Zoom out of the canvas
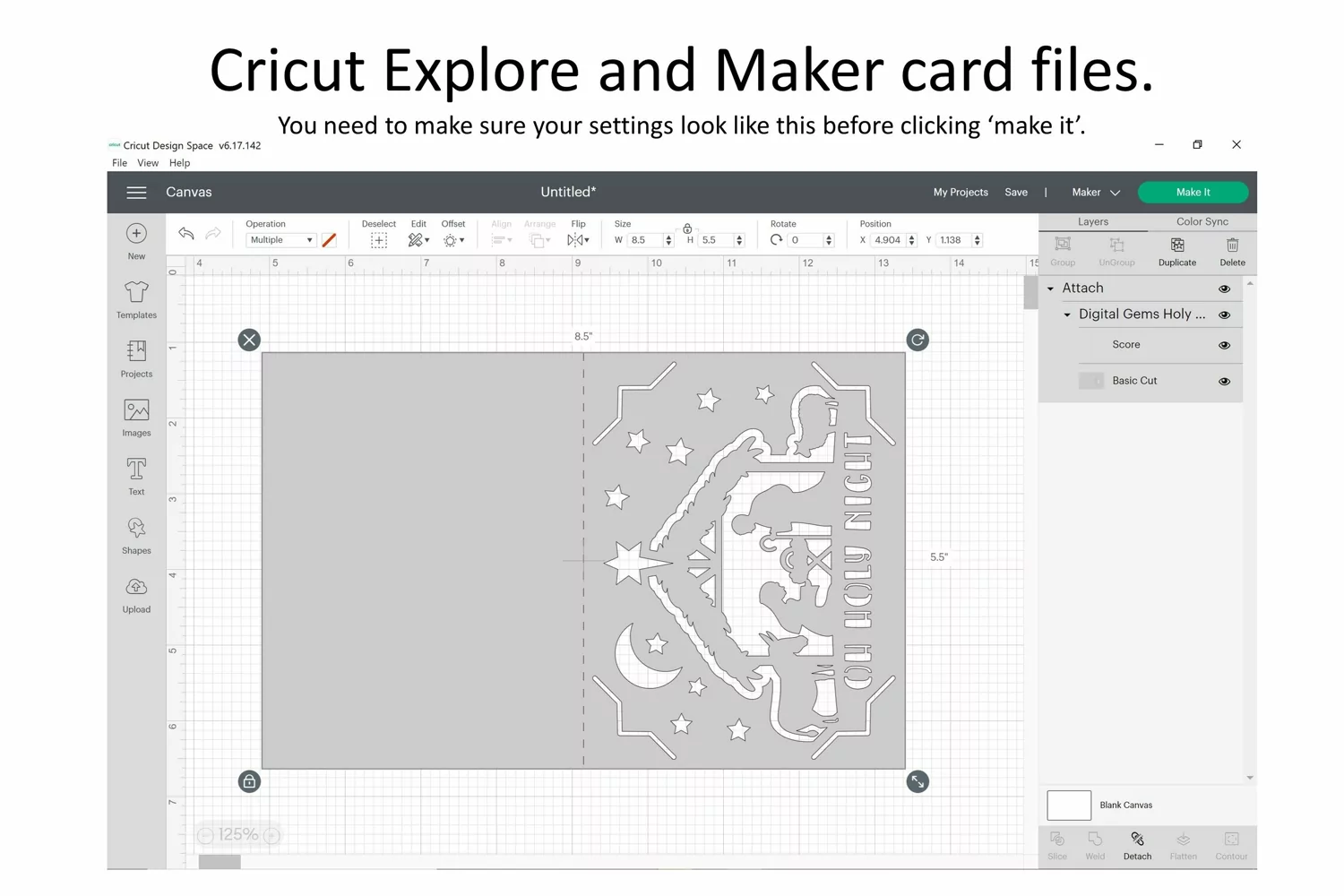Image resolution: width=1344 pixels, height=896 pixels. (205, 835)
